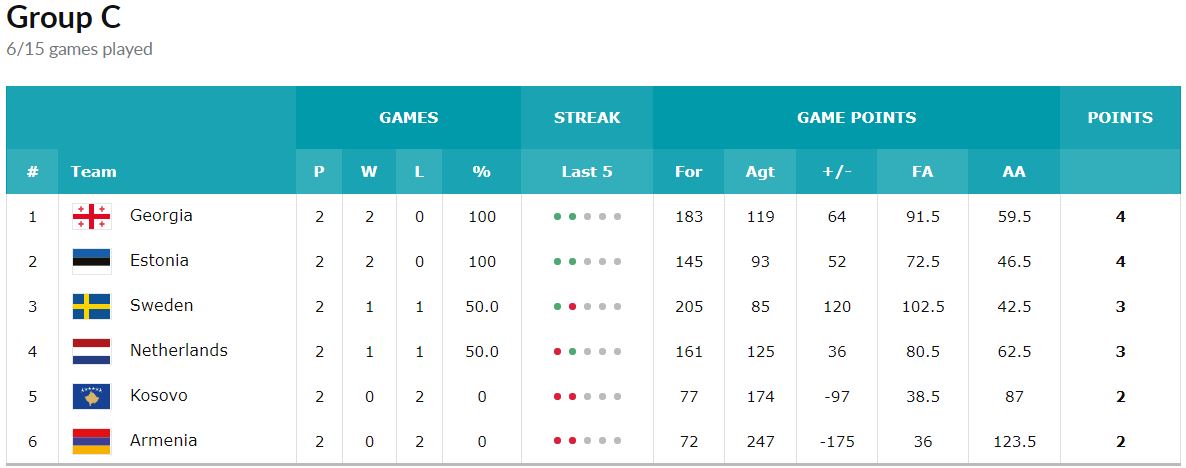Sort table by Team column header
Viewport: 1186px width, 468px height.
[x=94, y=172]
